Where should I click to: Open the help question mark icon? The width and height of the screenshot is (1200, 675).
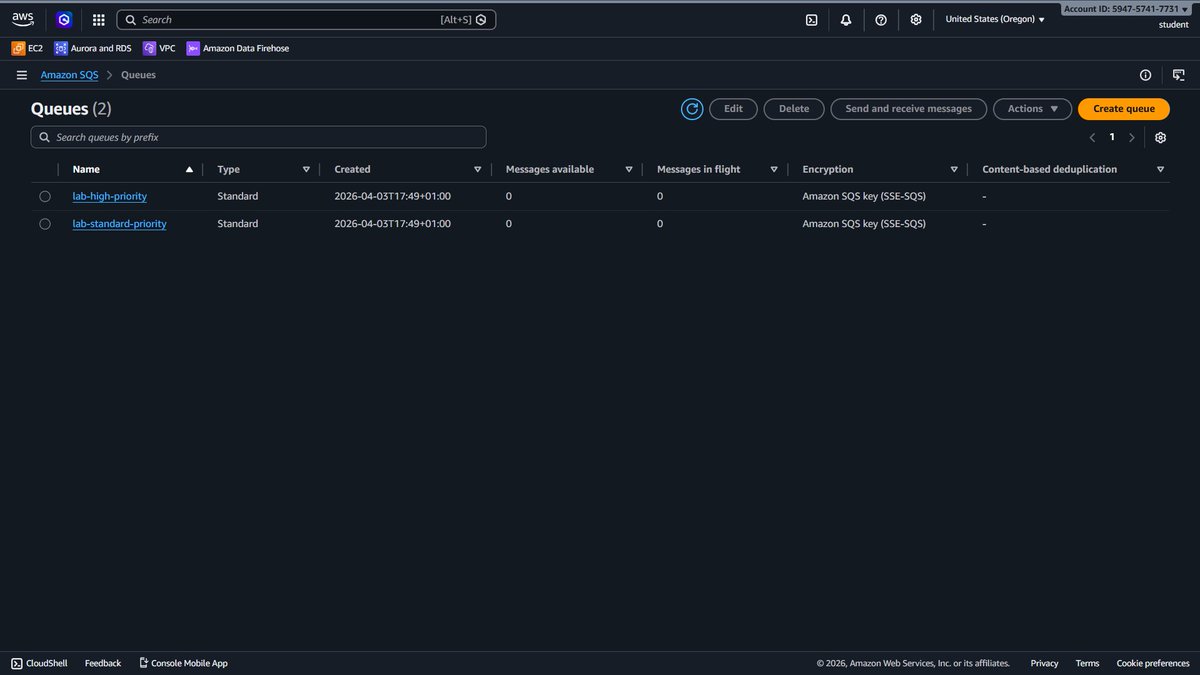coord(881,19)
